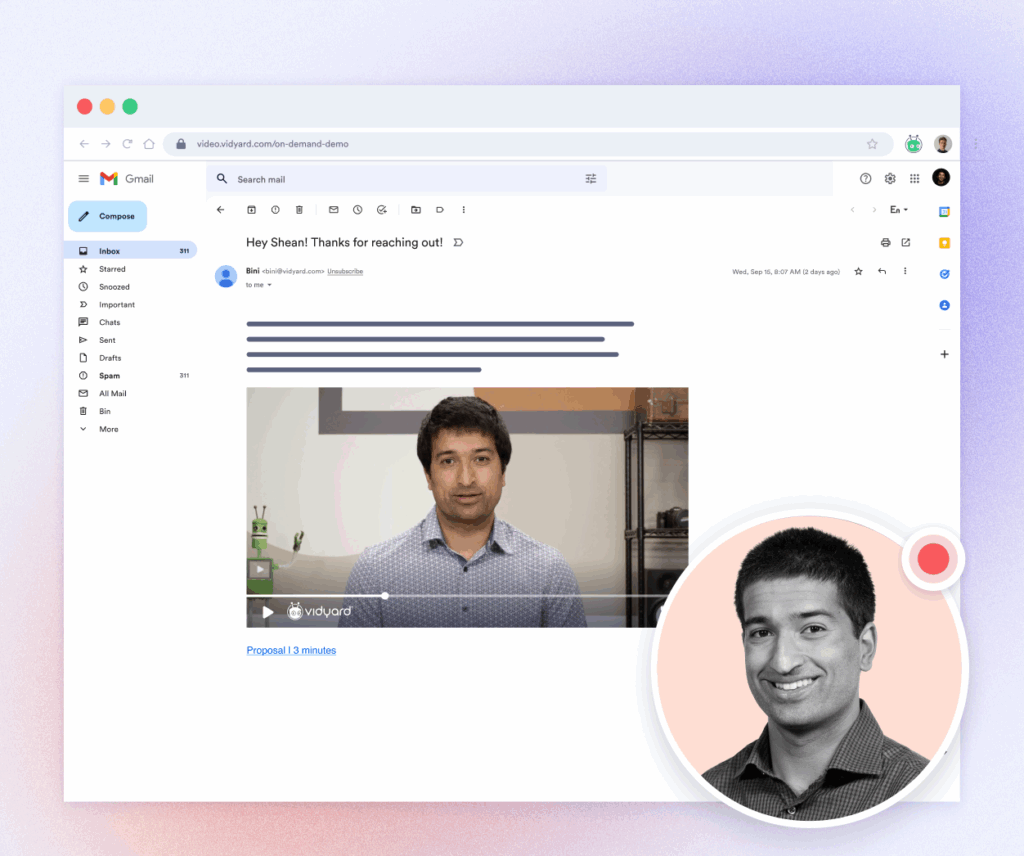This screenshot has width=1024, height=856.
Task: Open the Drafts folder
Action: pyautogui.click(x=110, y=358)
